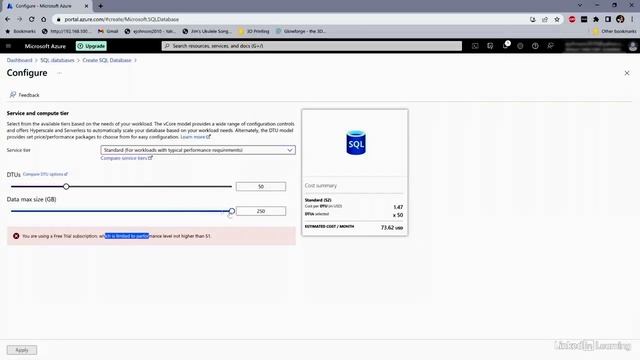Open the Azure notifications bell
The width and height of the screenshot is (640, 360).
(505, 46)
